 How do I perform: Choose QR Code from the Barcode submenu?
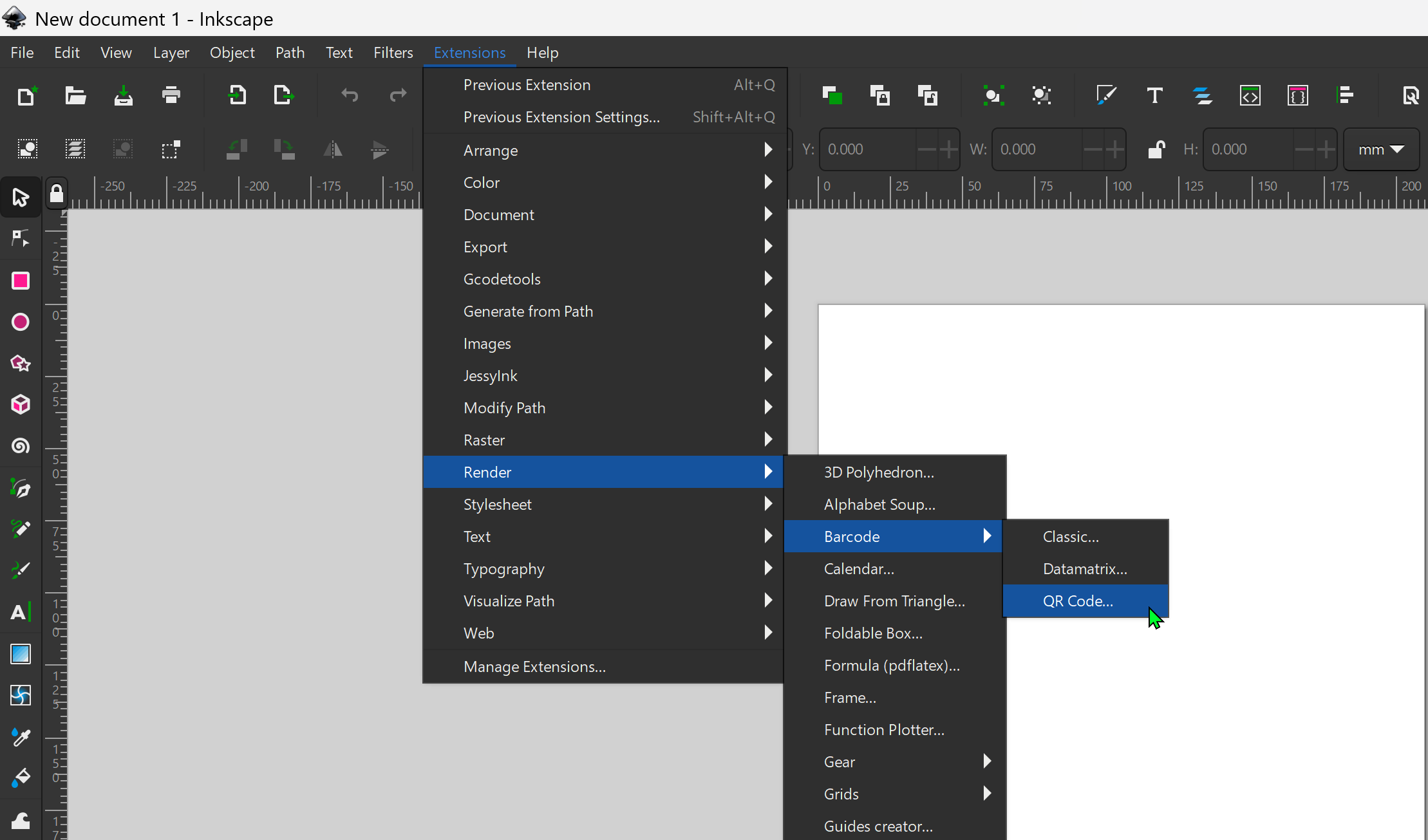click(x=1078, y=601)
